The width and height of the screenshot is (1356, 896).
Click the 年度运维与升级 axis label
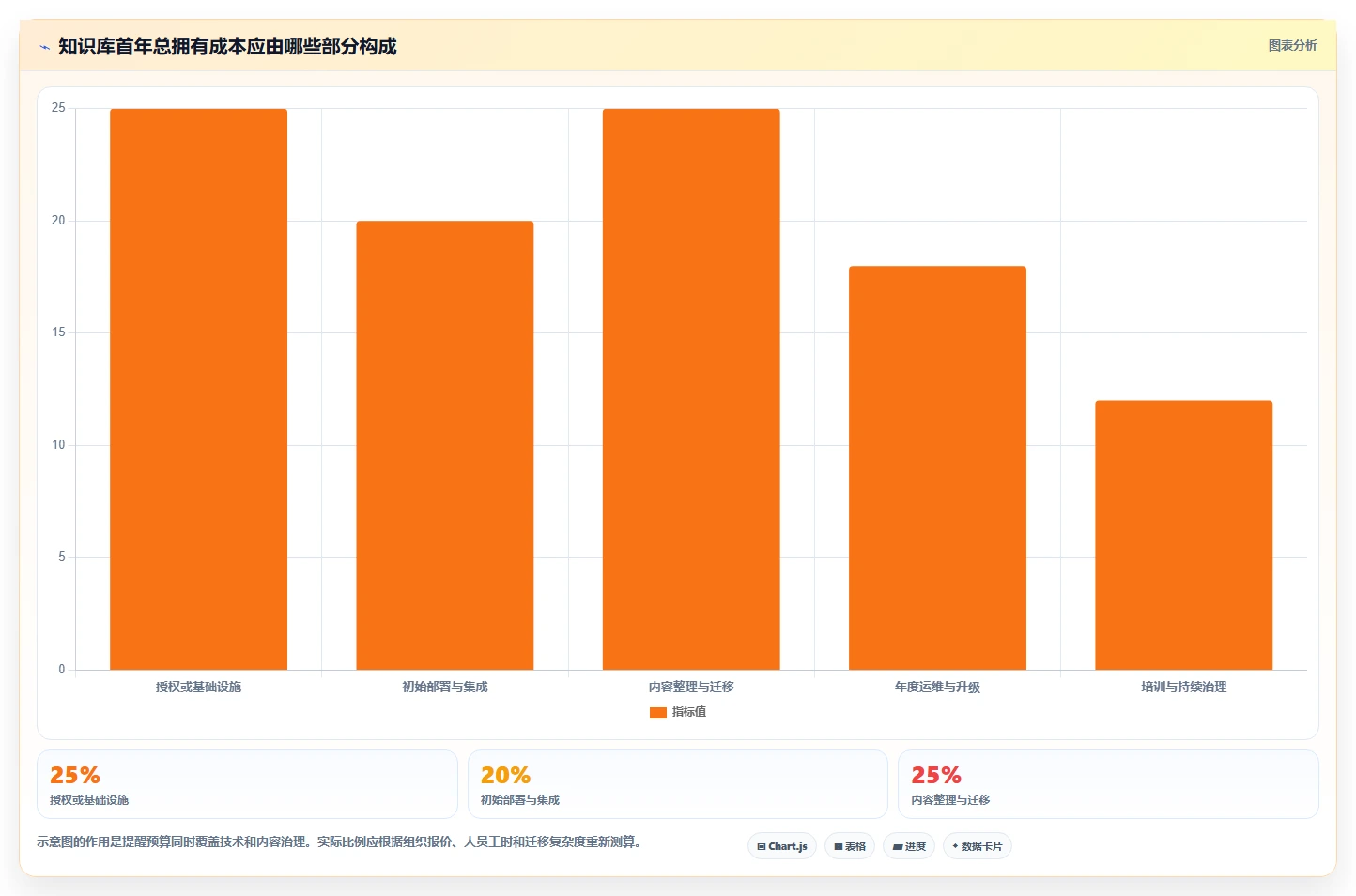pyautogui.click(x=937, y=687)
